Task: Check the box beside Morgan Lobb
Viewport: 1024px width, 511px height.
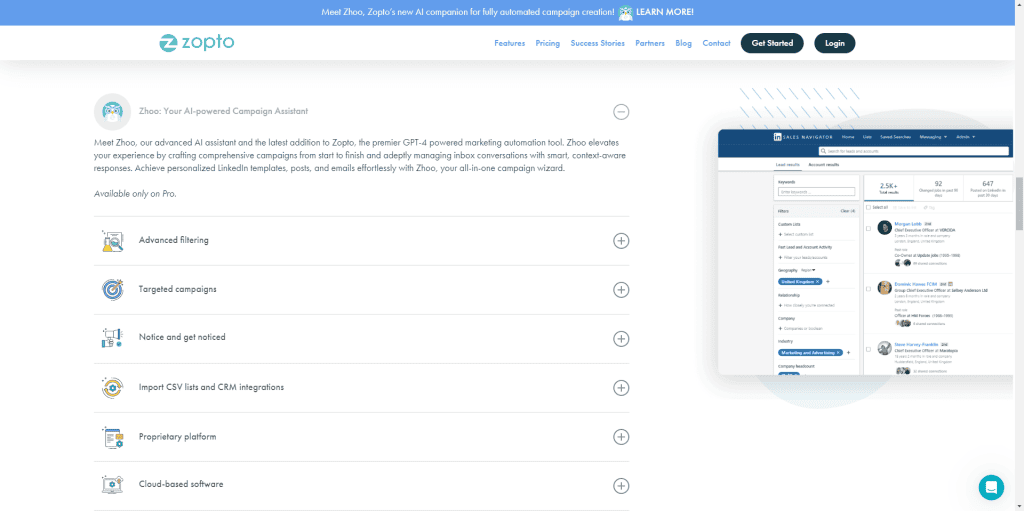Action: (868, 229)
